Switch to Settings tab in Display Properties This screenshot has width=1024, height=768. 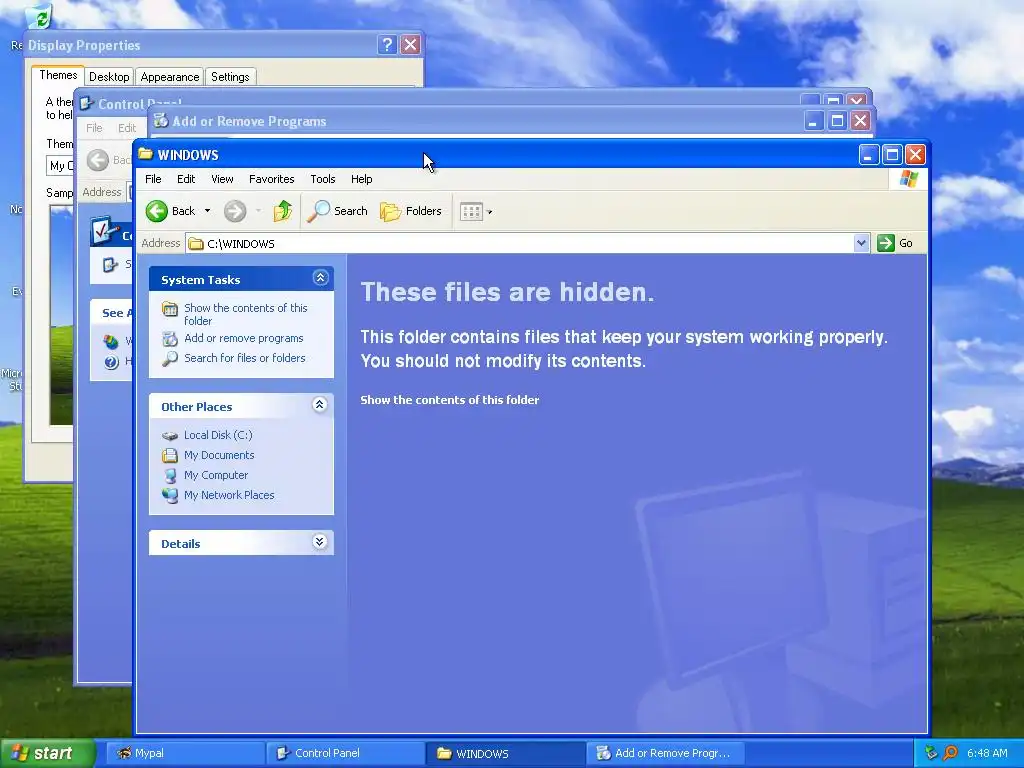coord(230,76)
